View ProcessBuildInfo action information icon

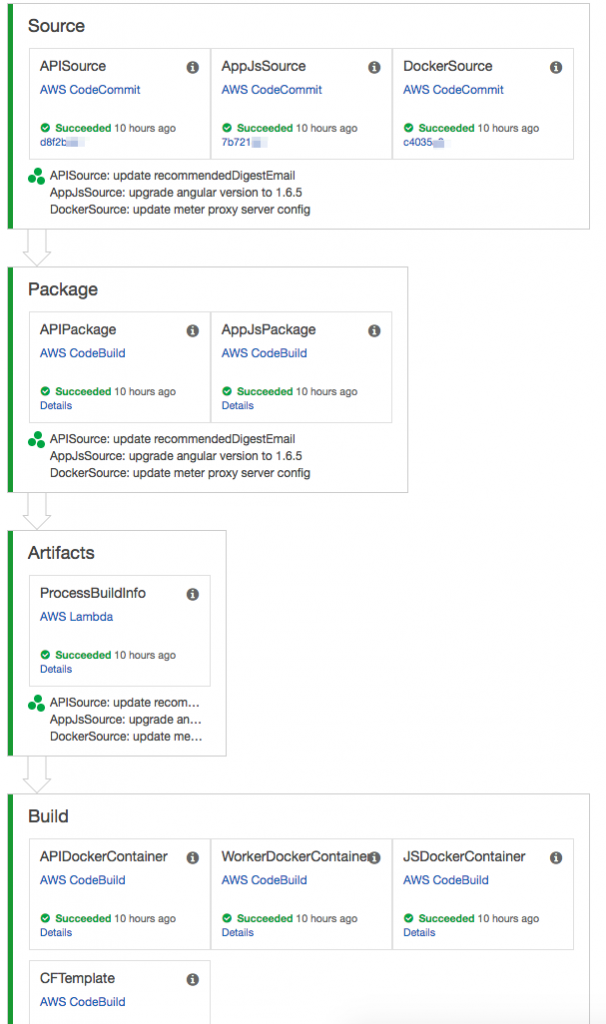coord(194,594)
